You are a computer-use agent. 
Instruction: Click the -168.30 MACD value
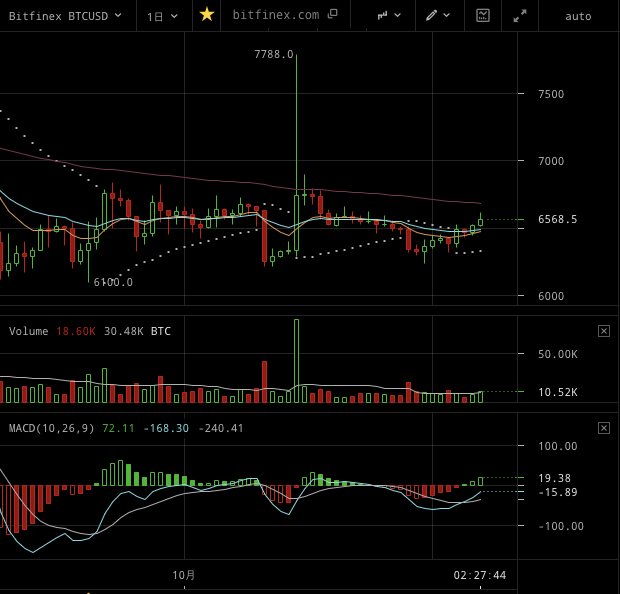pyautogui.click(x=166, y=428)
